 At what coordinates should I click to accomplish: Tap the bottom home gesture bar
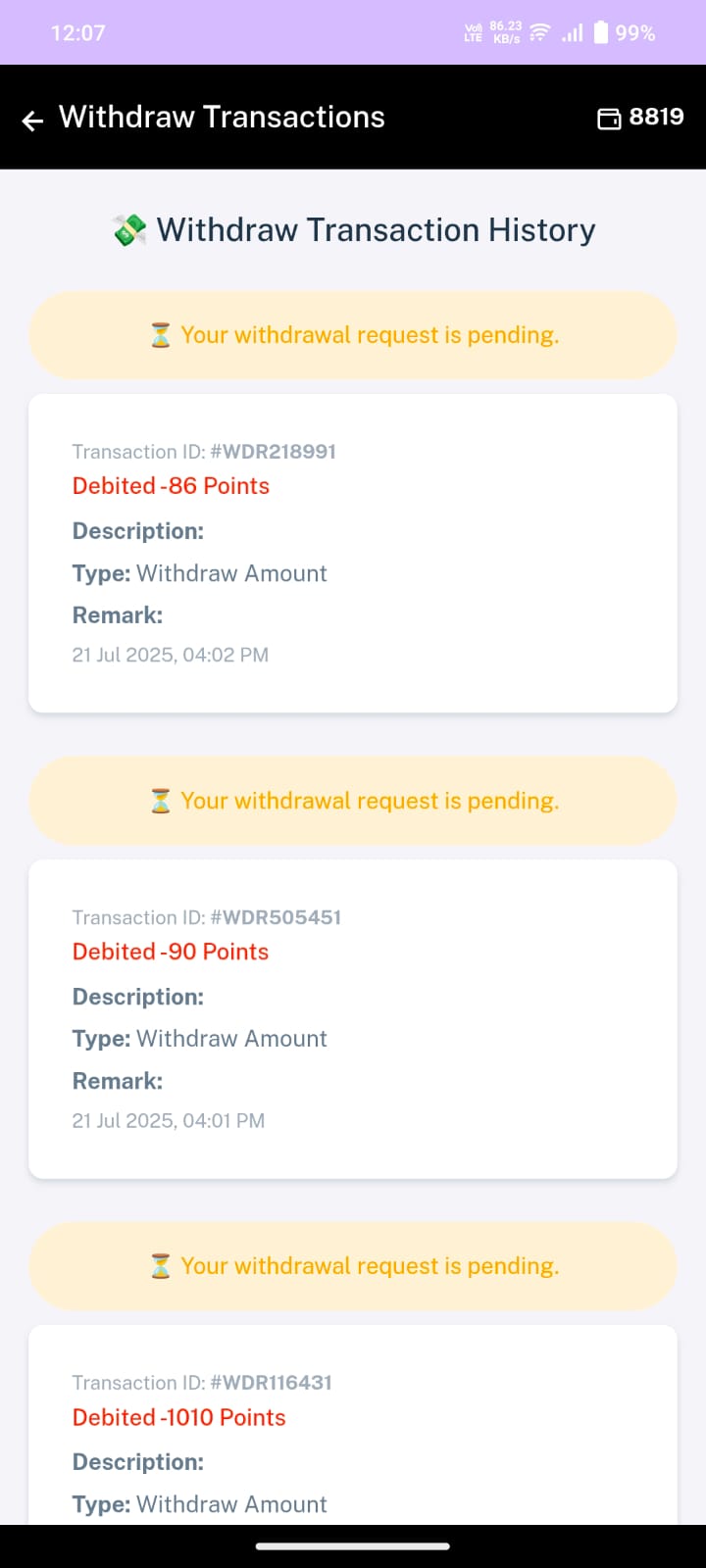(x=353, y=1546)
